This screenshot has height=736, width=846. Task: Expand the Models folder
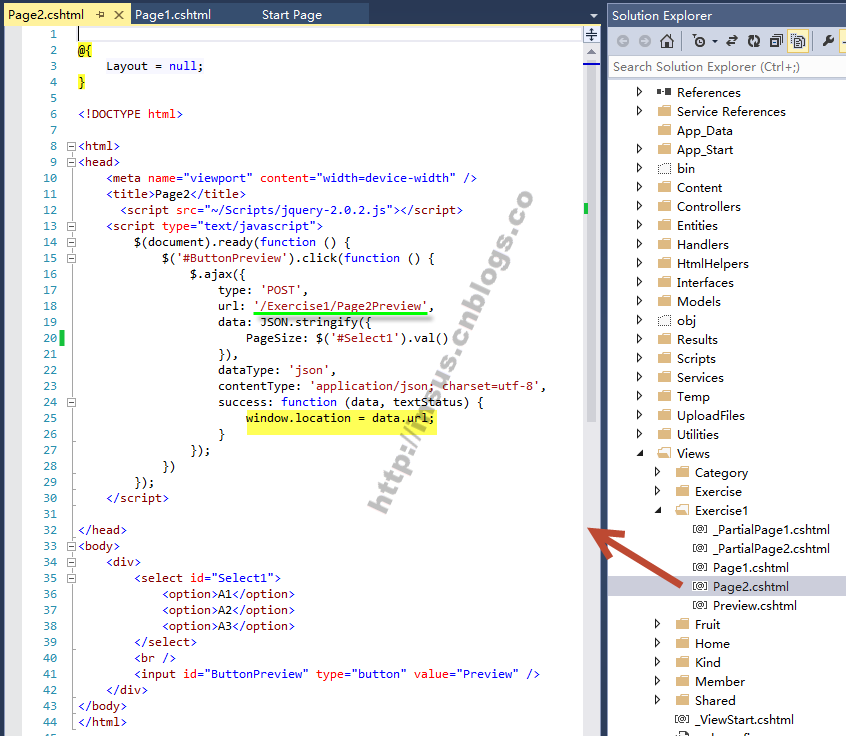coord(639,301)
